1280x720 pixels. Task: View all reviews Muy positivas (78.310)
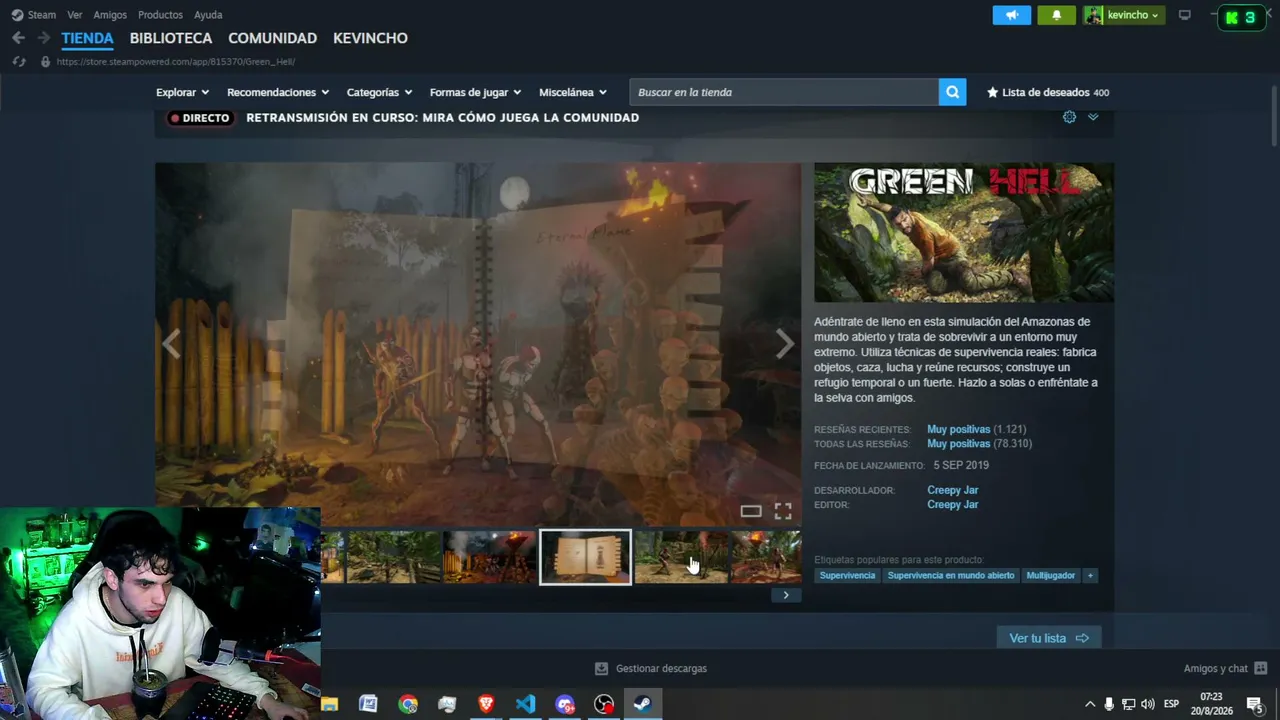pyautogui.click(x=979, y=444)
